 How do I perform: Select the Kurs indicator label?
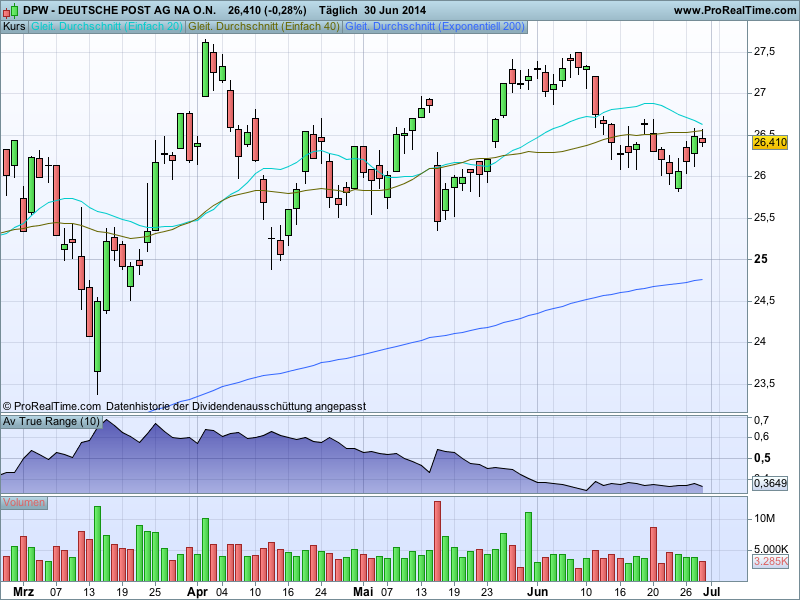click(x=14, y=27)
